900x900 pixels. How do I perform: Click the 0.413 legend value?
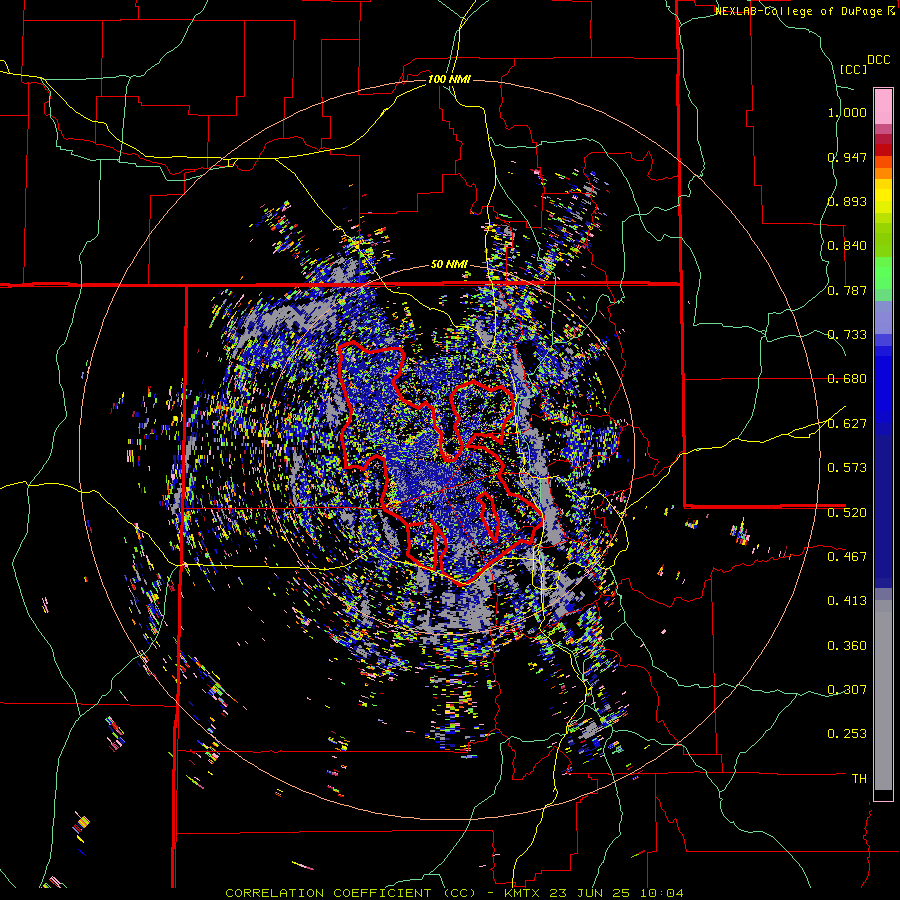(x=847, y=601)
